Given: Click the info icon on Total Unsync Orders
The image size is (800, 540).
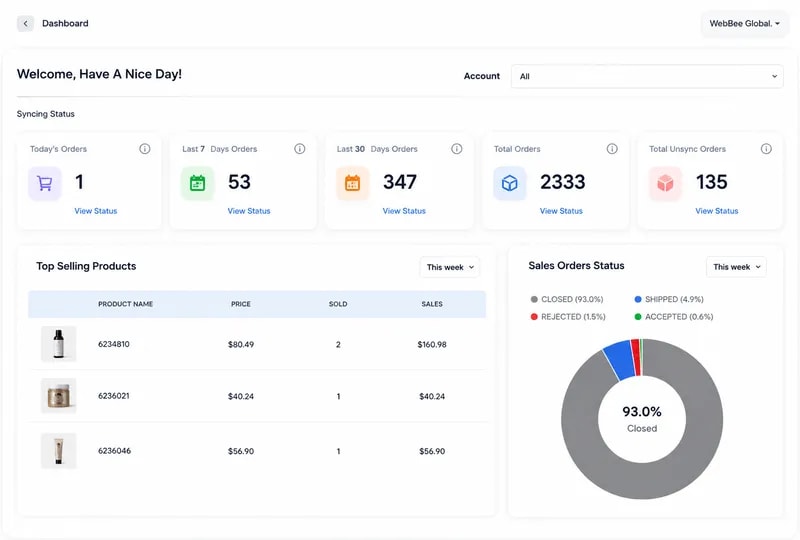Looking at the screenshot, I should (766, 149).
